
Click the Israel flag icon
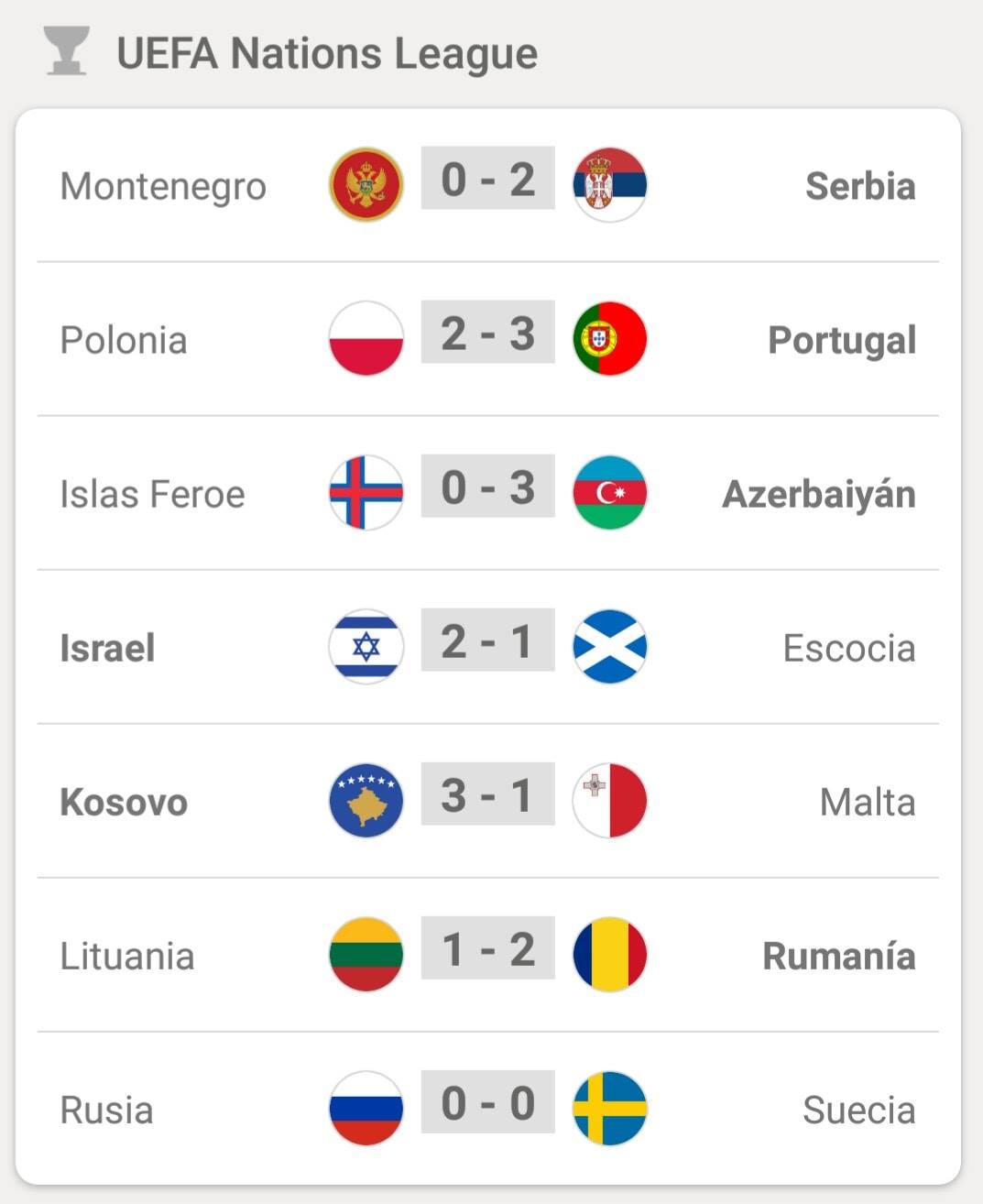pyautogui.click(x=366, y=646)
